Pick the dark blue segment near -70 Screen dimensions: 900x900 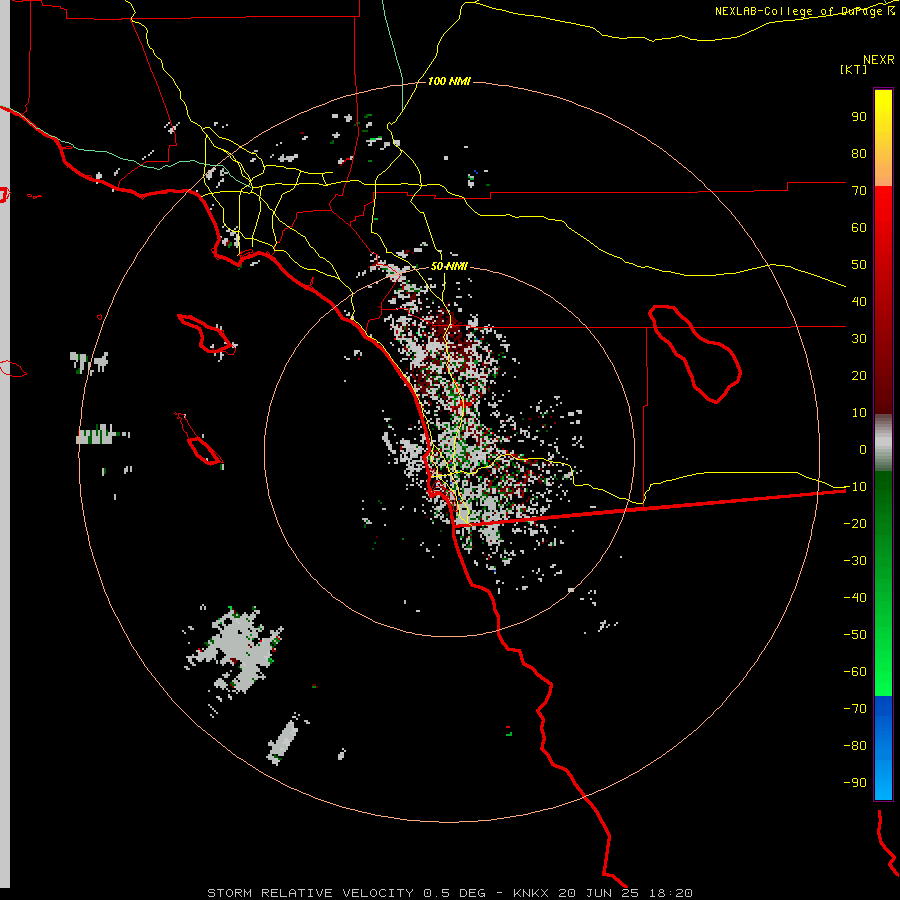tap(883, 712)
